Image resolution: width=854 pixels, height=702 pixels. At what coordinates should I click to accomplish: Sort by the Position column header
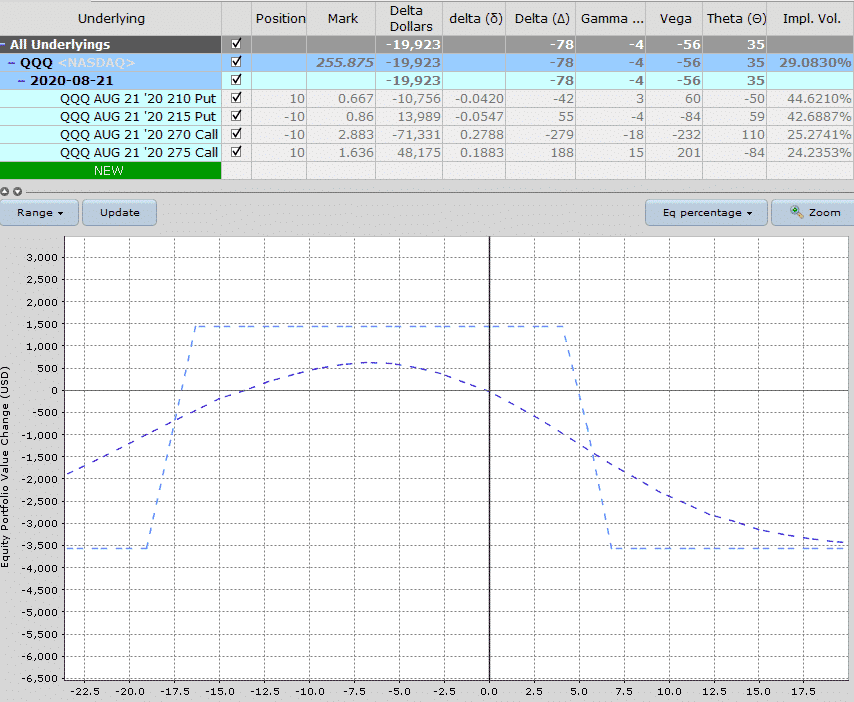point(279,19)
